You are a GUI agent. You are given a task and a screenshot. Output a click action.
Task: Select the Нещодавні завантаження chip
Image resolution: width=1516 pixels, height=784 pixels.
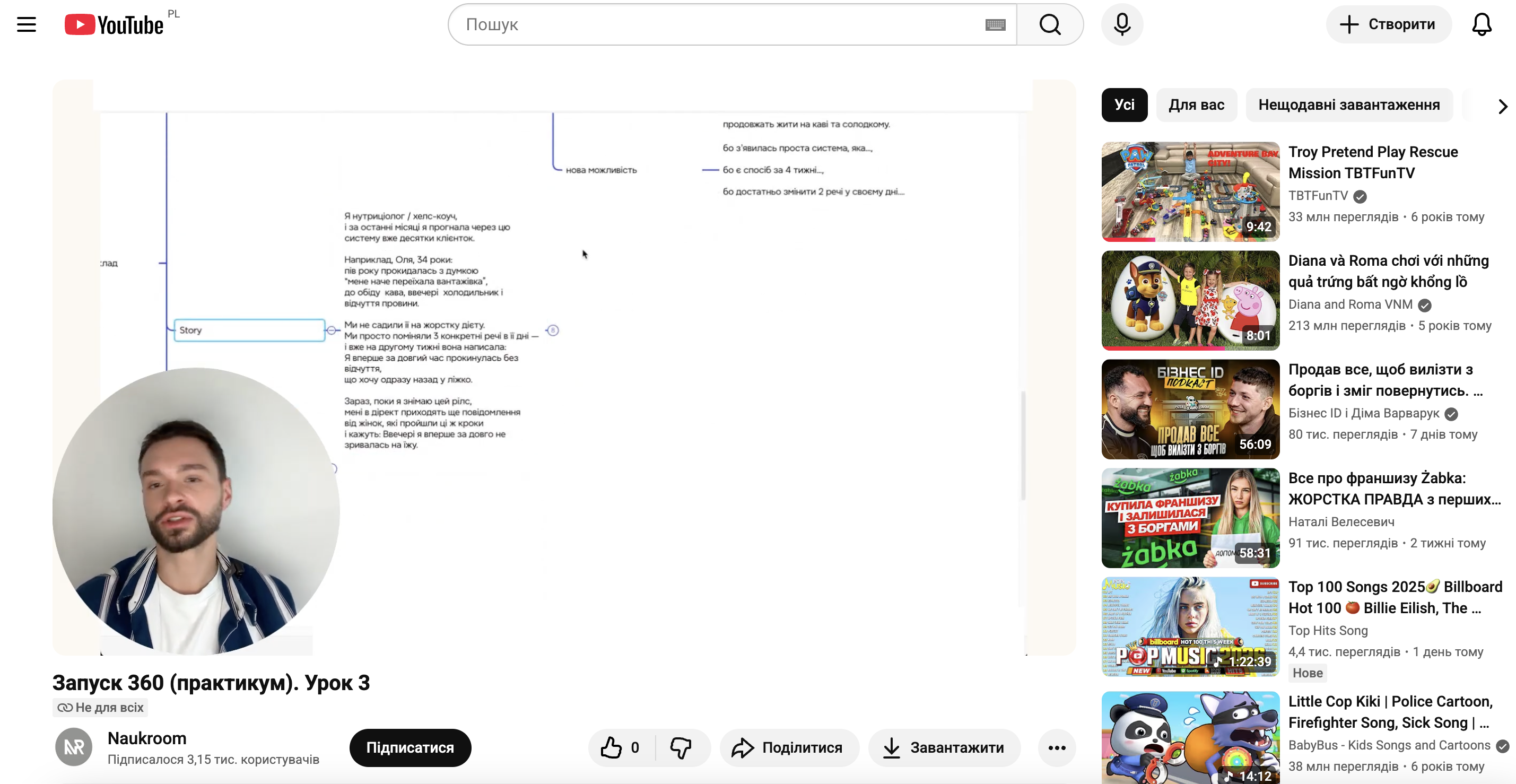(1348, 106)
